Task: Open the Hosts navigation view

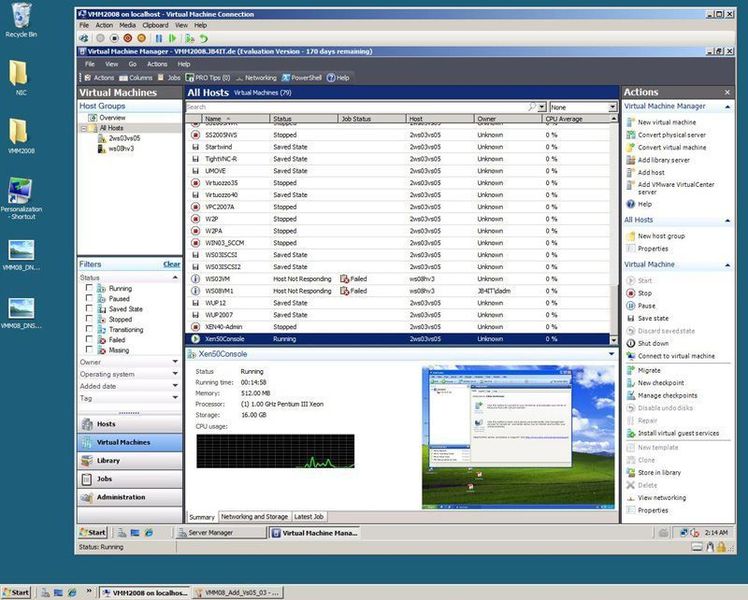Action: [129, 424]
